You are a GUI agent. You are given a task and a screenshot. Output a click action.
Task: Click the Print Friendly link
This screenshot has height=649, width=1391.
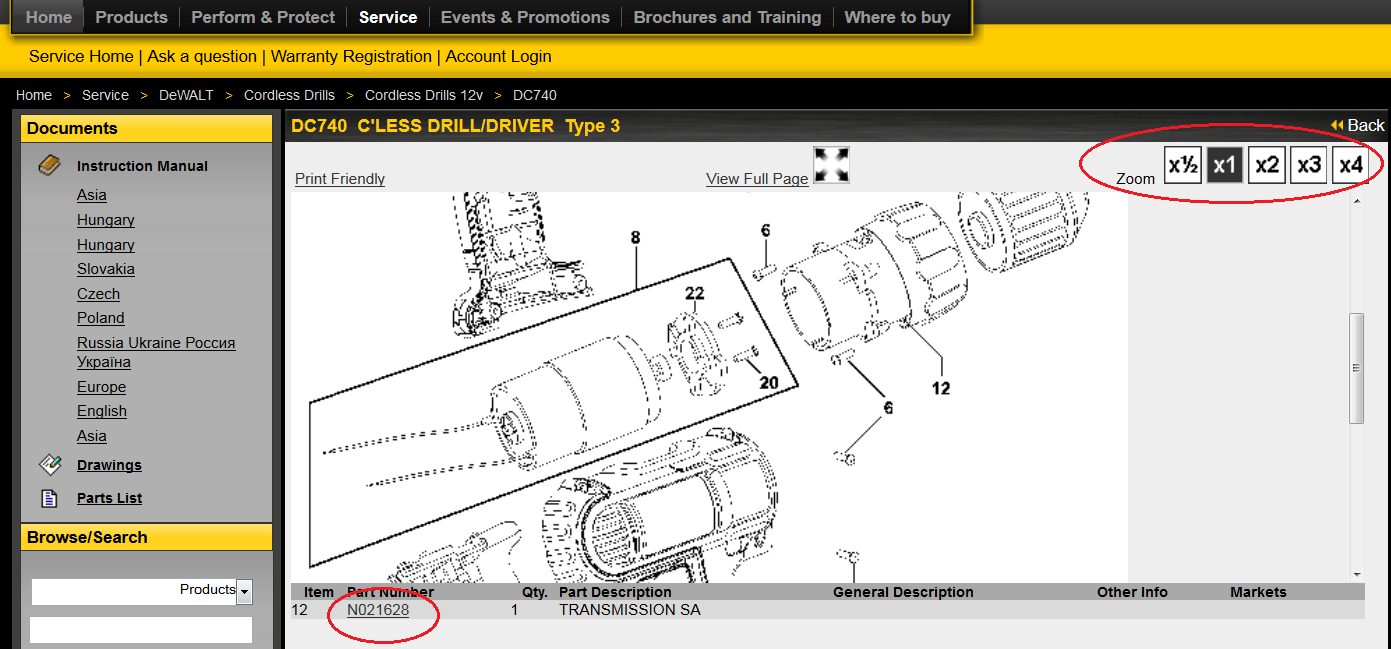340,179
